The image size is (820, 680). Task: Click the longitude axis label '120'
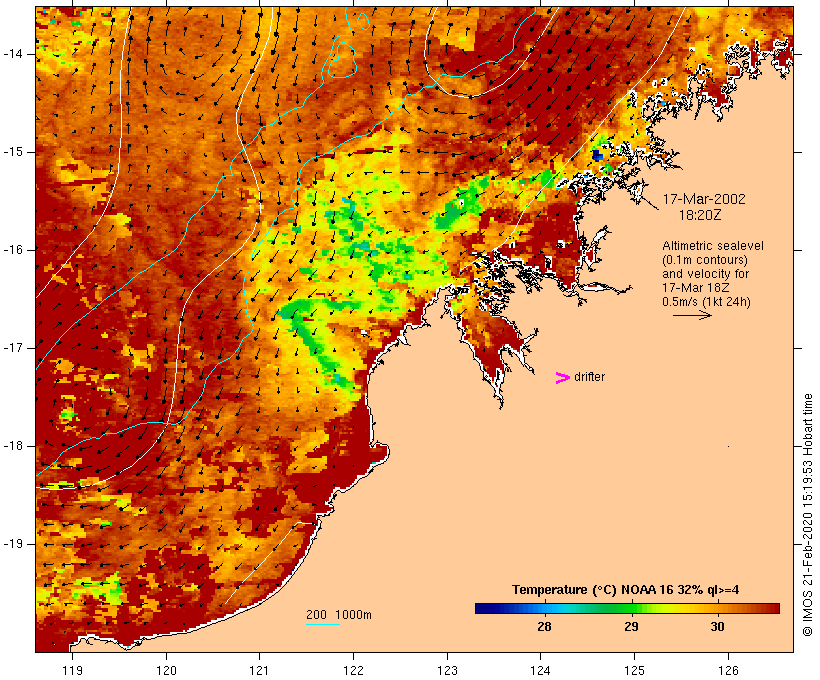(166, 670)
